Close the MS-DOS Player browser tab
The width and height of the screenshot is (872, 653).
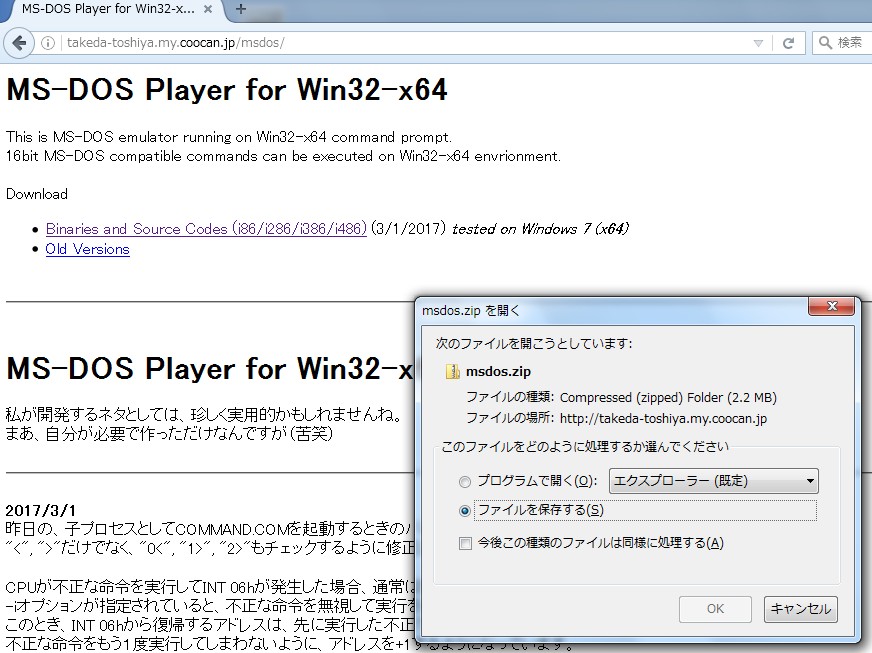207,9
